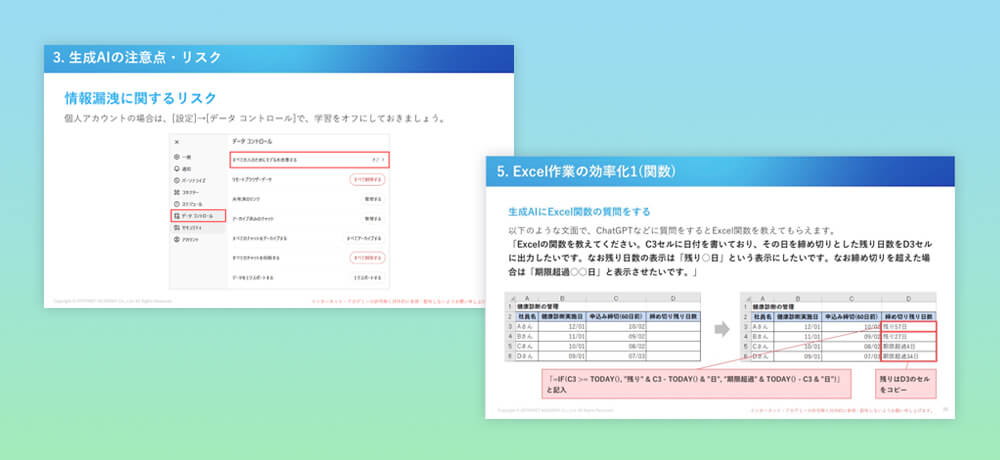Select column C header in left Excel table
This screenshot has width=1000, height=460.
coord(615,297)
